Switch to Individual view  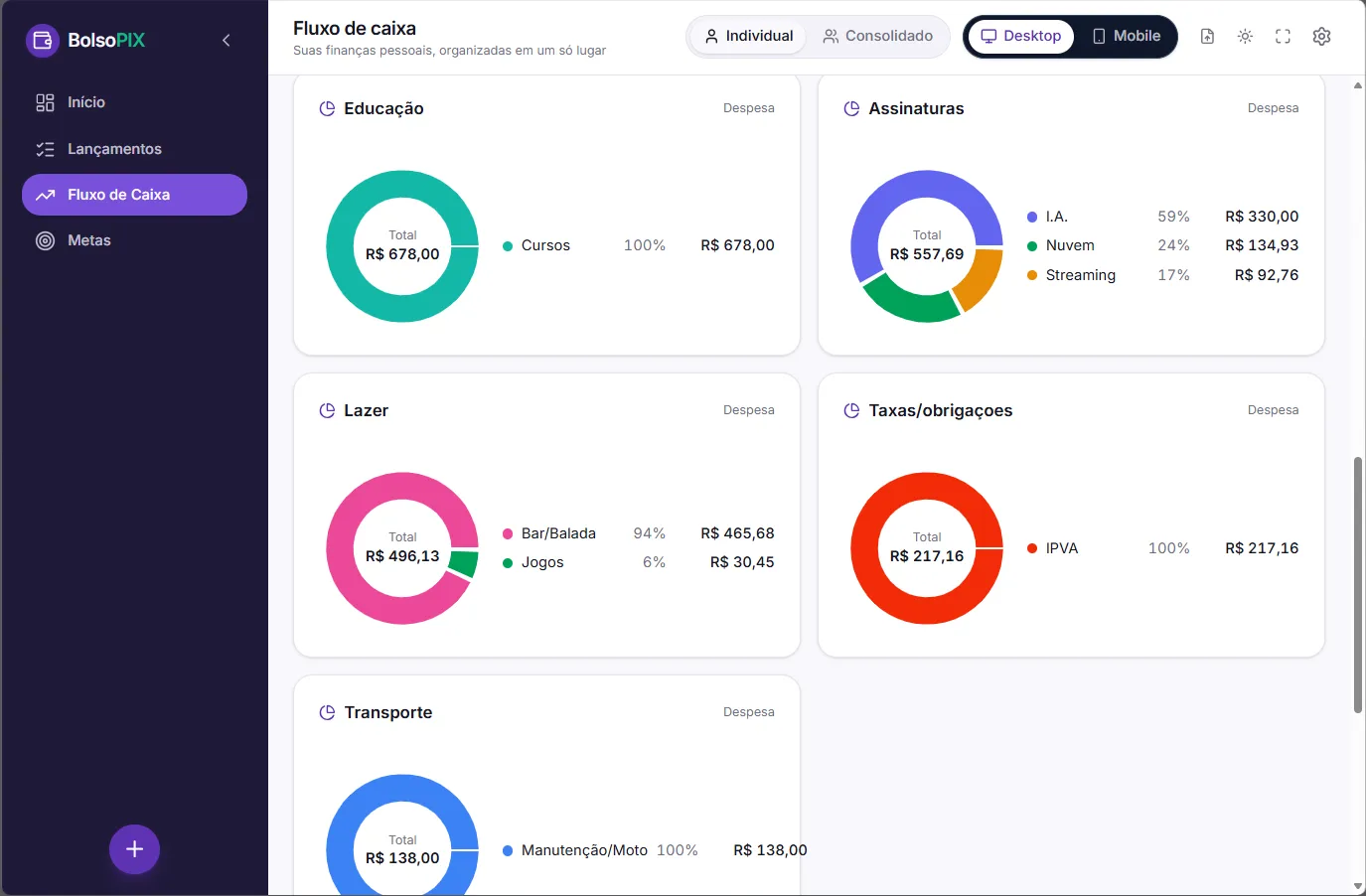click(x=748, y=37)
